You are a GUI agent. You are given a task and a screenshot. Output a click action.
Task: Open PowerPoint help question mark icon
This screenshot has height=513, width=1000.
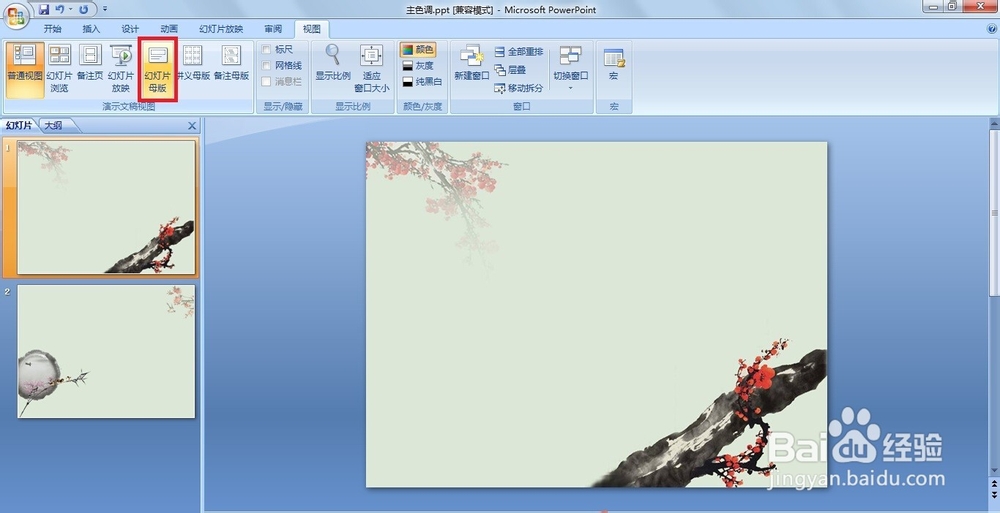click(x=992, y=29)
